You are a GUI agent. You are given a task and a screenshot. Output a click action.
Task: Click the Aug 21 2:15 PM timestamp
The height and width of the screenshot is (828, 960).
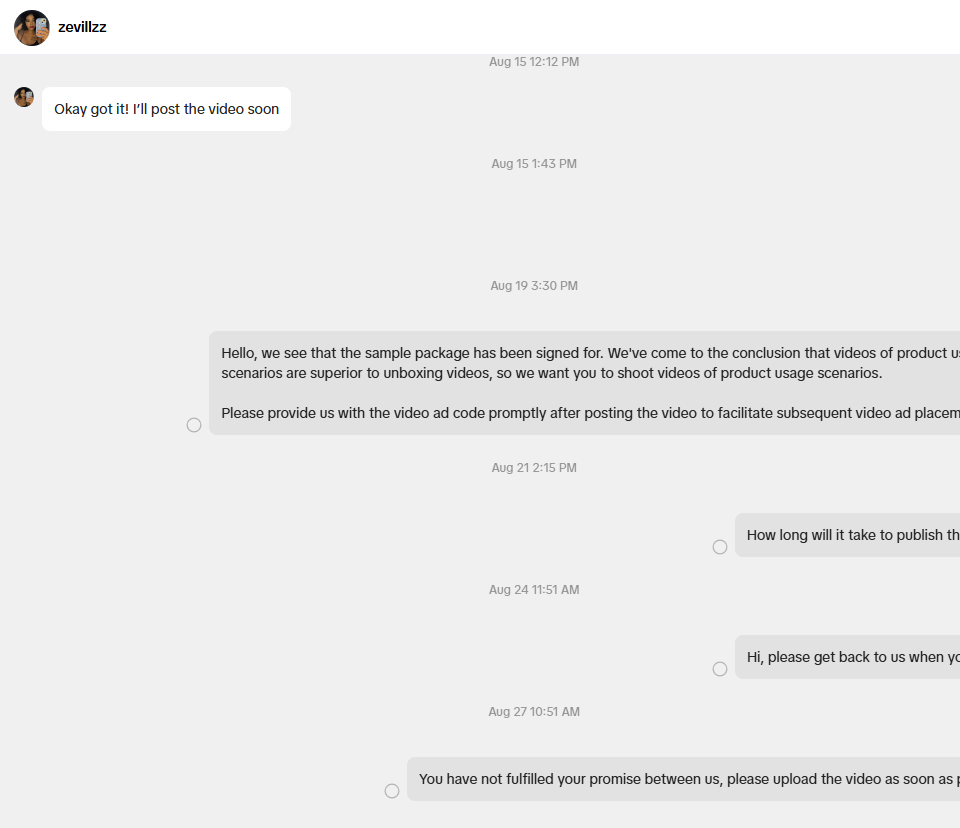click(x=534, y=468)
